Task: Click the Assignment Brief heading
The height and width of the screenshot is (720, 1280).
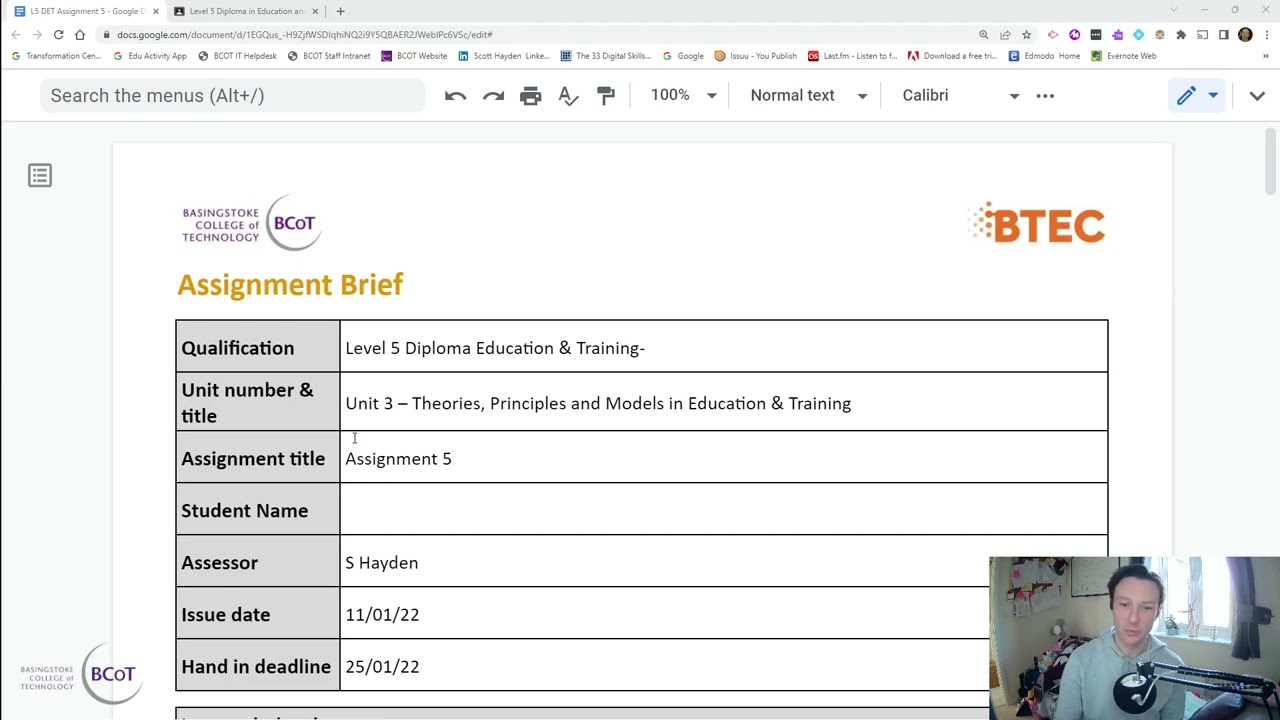Action: point(290,285)
